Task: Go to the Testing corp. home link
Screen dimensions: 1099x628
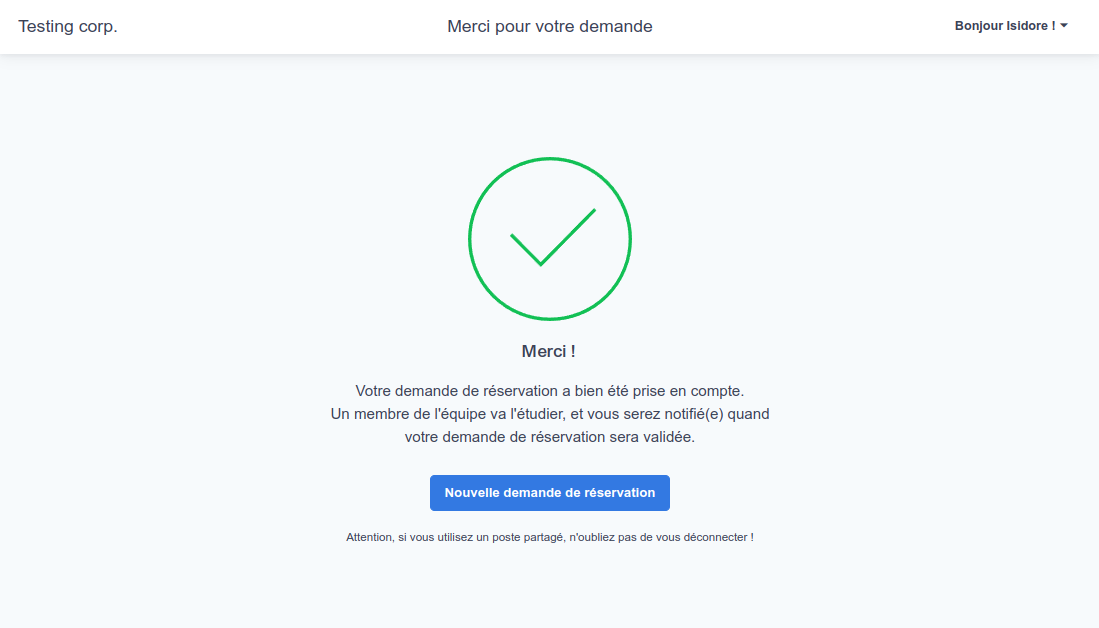Action: pos(68,26)
